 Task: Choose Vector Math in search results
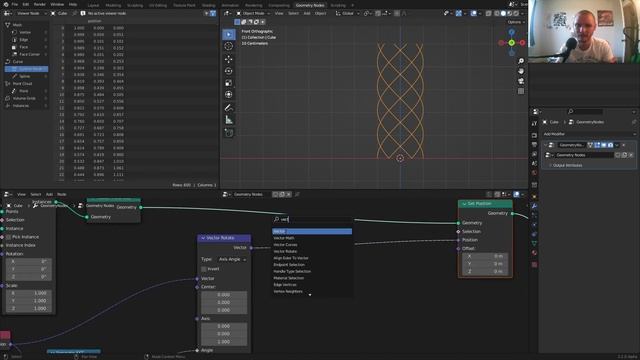(312, 238)
